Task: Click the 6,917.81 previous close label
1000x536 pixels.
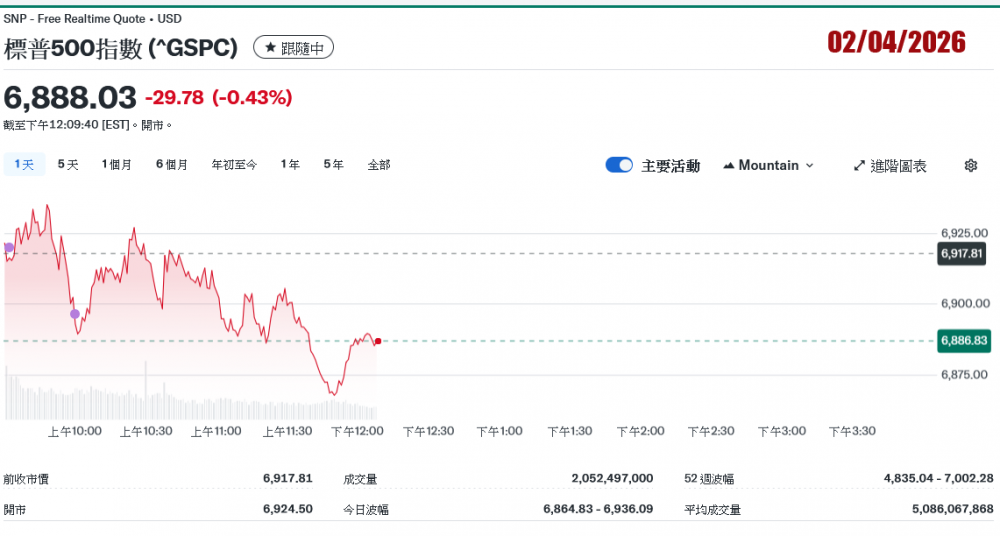Action: click(963, 254)
